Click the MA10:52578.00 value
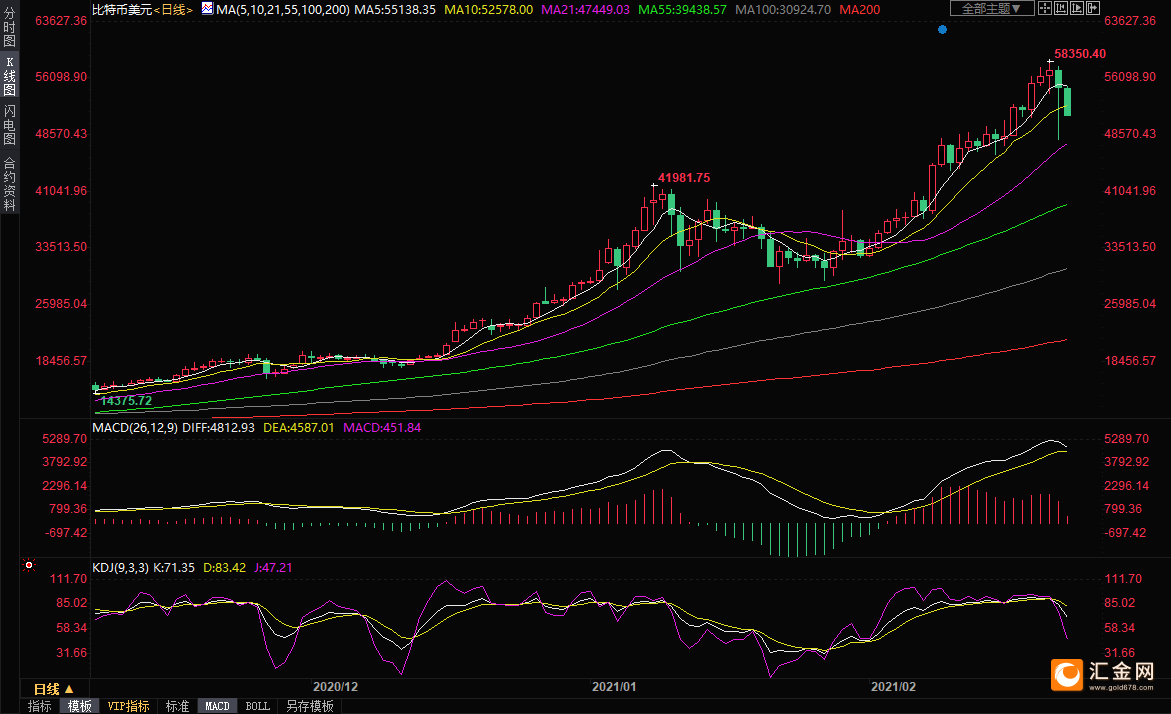The width and height of the screenshot is (1171, 714). click(x=488, y=10)
